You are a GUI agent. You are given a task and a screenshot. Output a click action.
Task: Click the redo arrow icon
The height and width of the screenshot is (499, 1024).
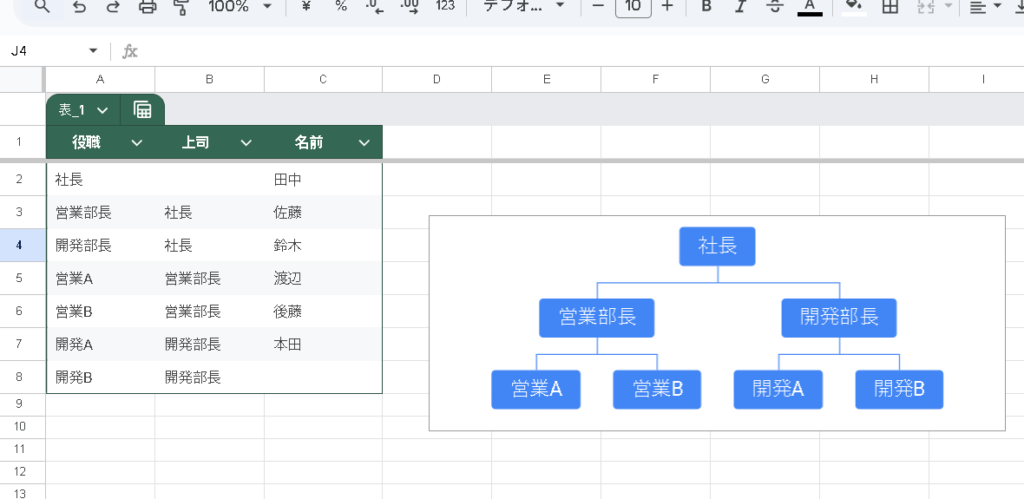click(112, 6)
